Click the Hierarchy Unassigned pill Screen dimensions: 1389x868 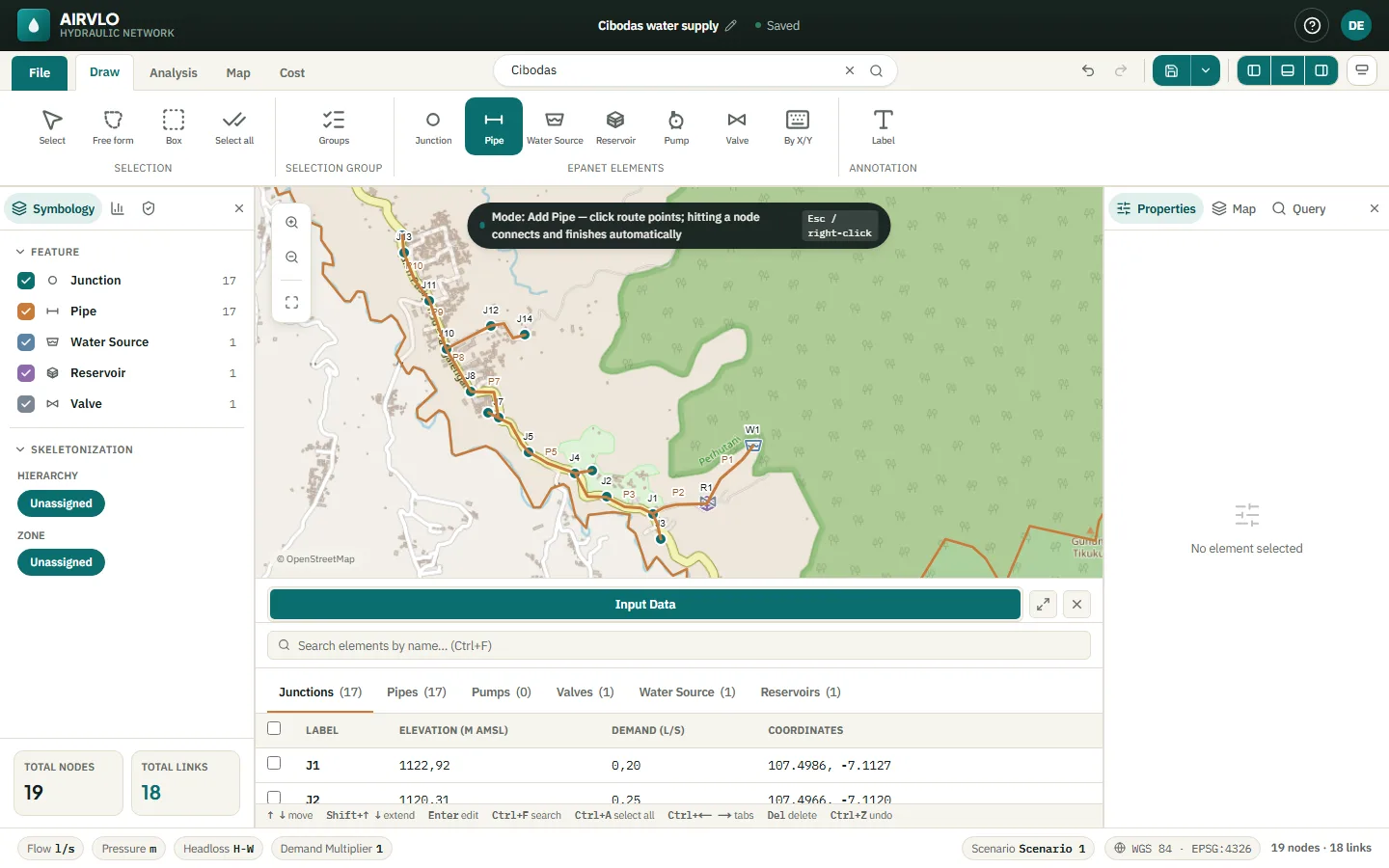tap(61, 503)
